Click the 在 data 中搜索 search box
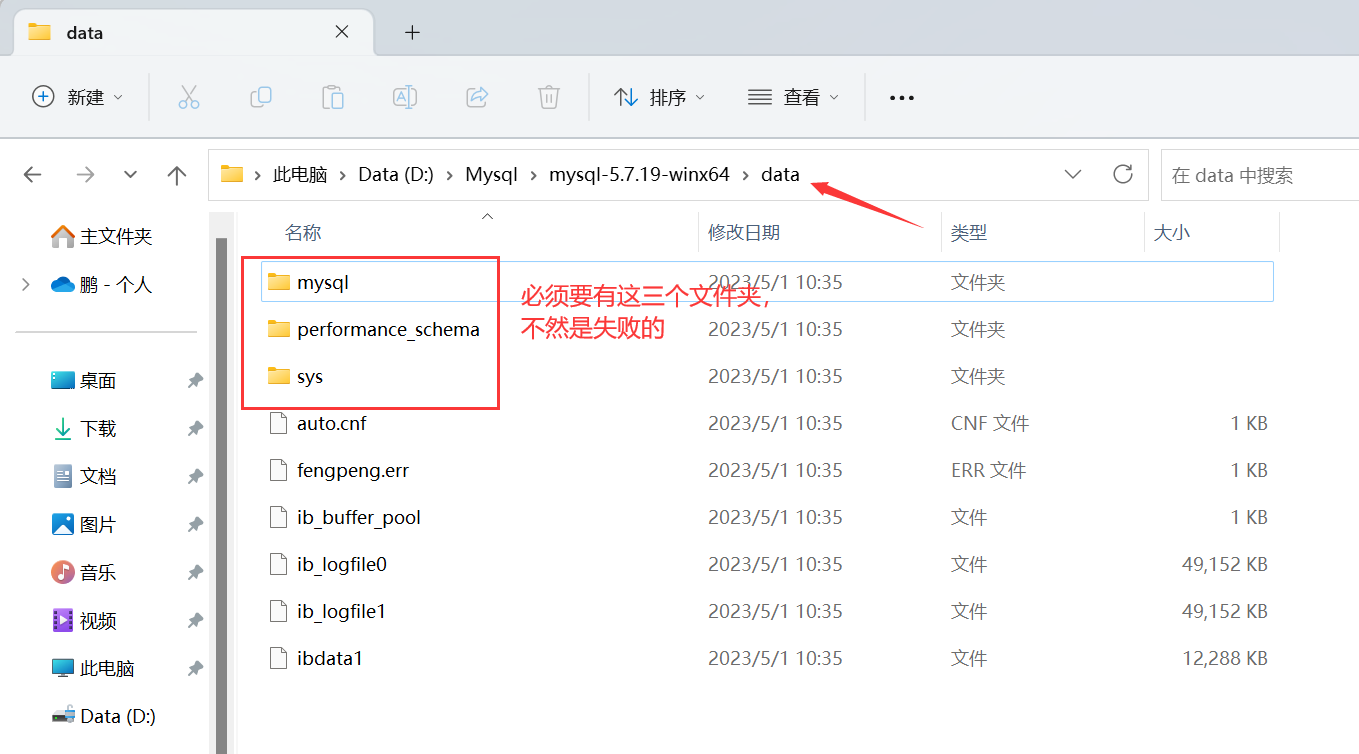This screenshot has width=1359, height=754. click(1260, 175)
